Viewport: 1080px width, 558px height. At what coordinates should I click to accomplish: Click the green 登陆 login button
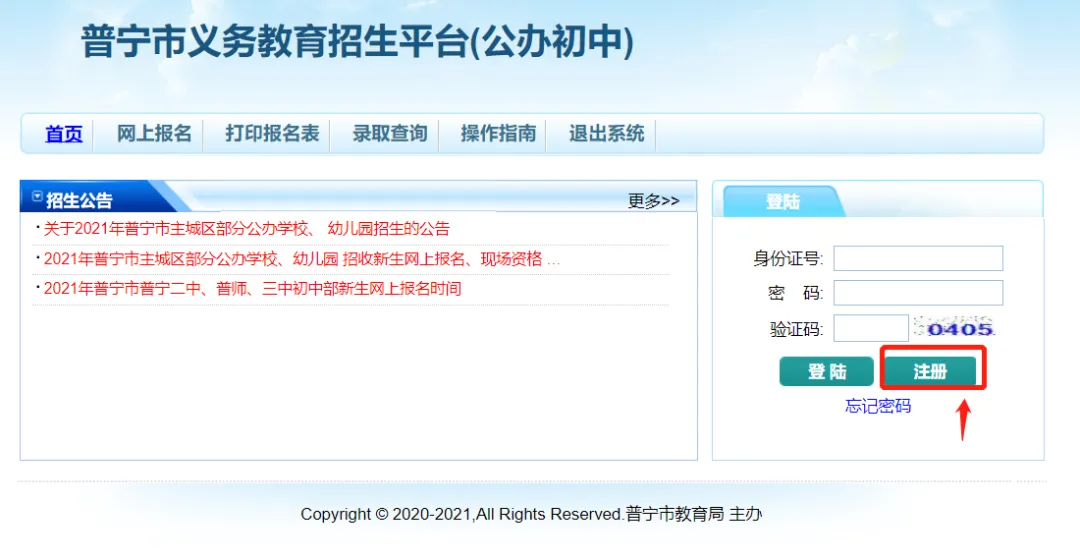point(827,371)
